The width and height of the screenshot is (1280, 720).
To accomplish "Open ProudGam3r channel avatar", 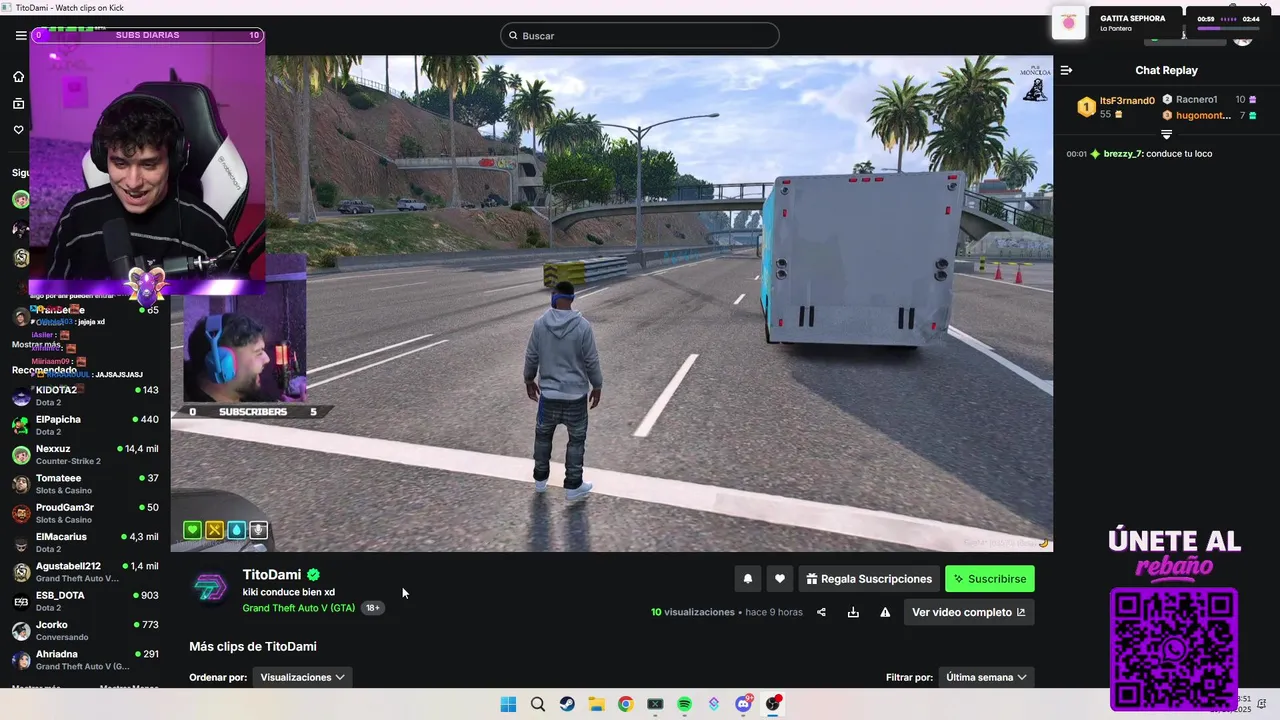I will 21,513.
